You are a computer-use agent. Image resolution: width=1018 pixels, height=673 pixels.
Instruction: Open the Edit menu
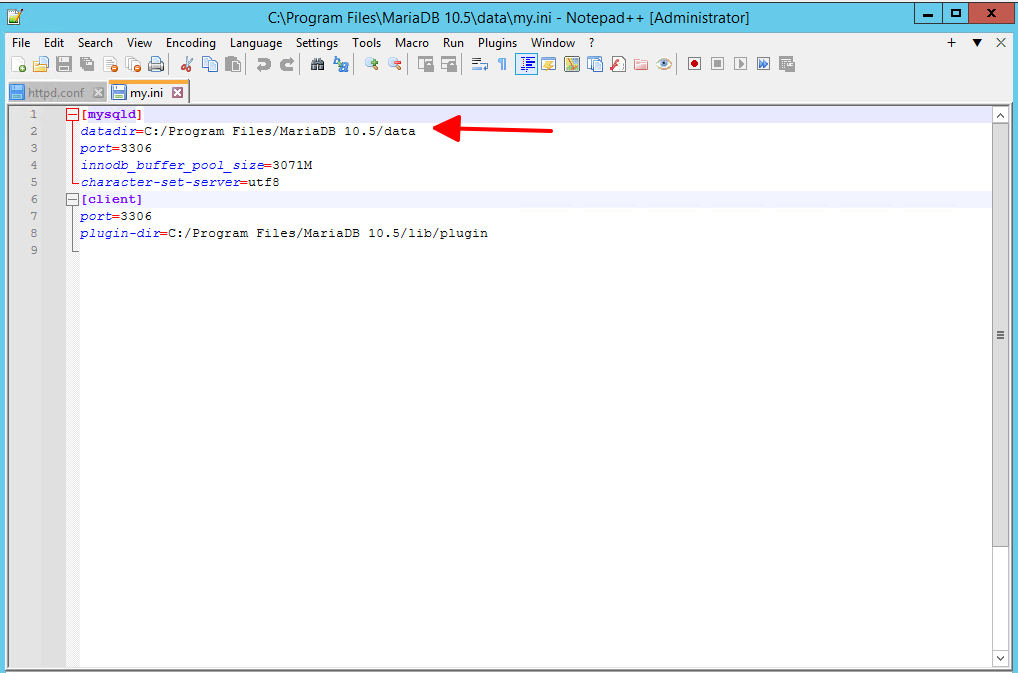coord(54,43)
